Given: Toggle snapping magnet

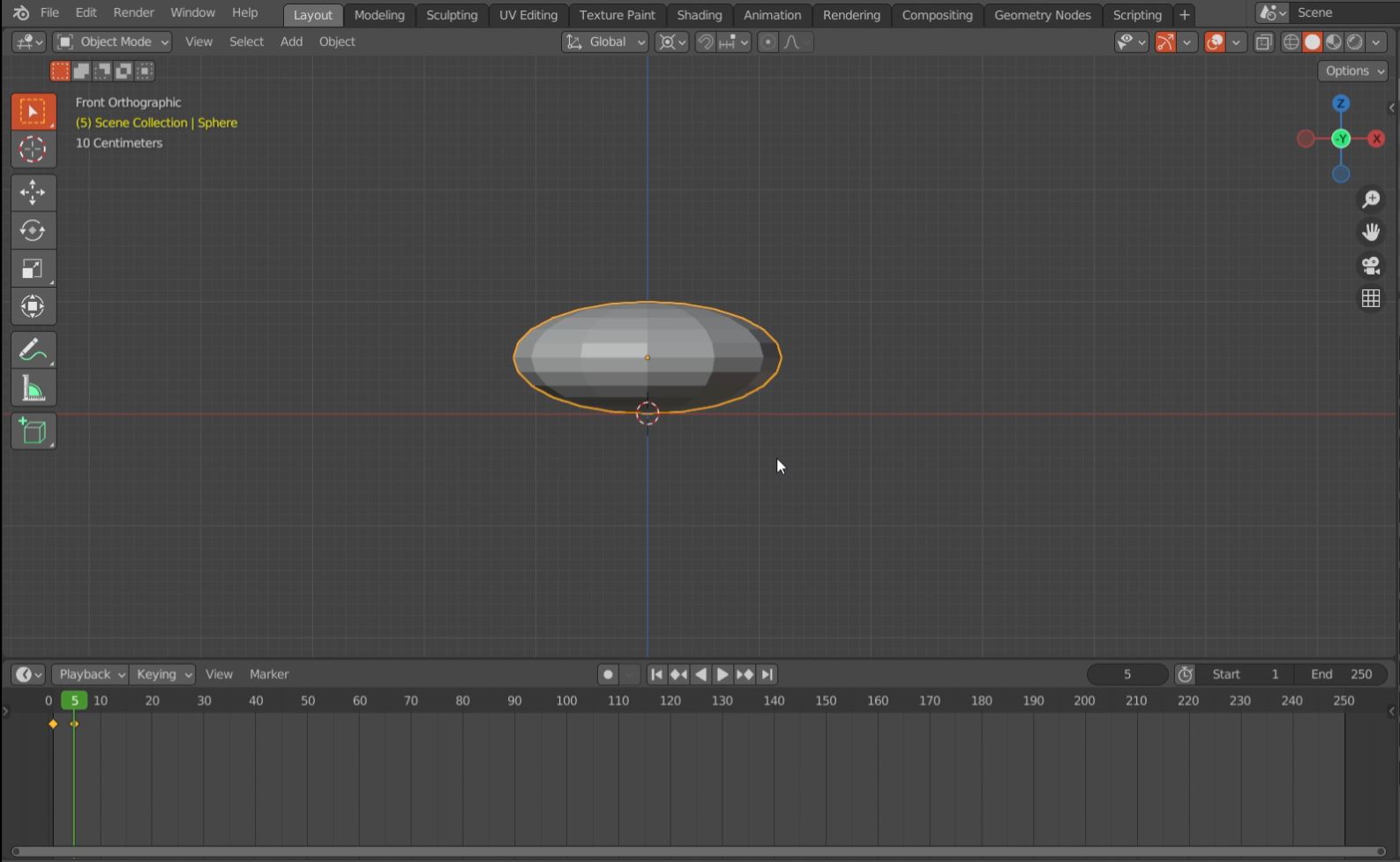Looking at the screenshot, I should click(705, 42).
